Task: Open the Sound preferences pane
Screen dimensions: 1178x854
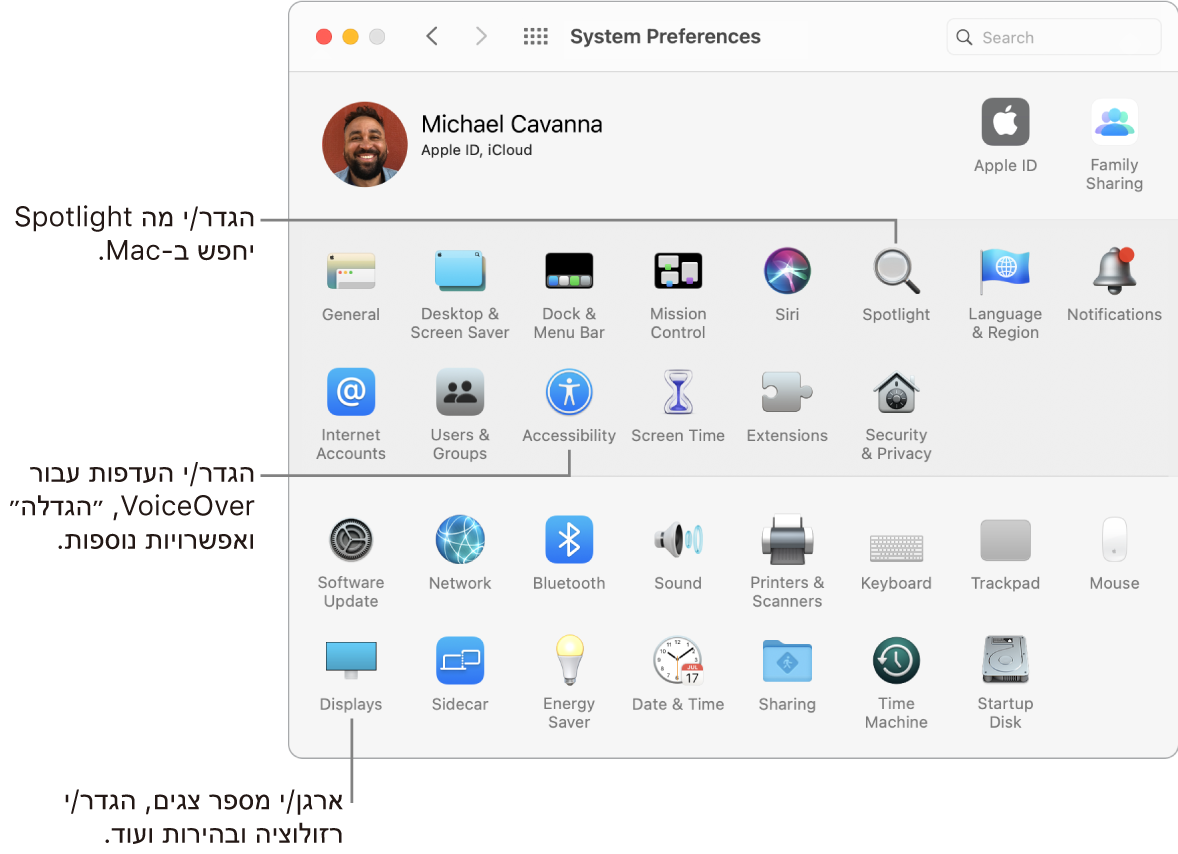Action: 678,540
